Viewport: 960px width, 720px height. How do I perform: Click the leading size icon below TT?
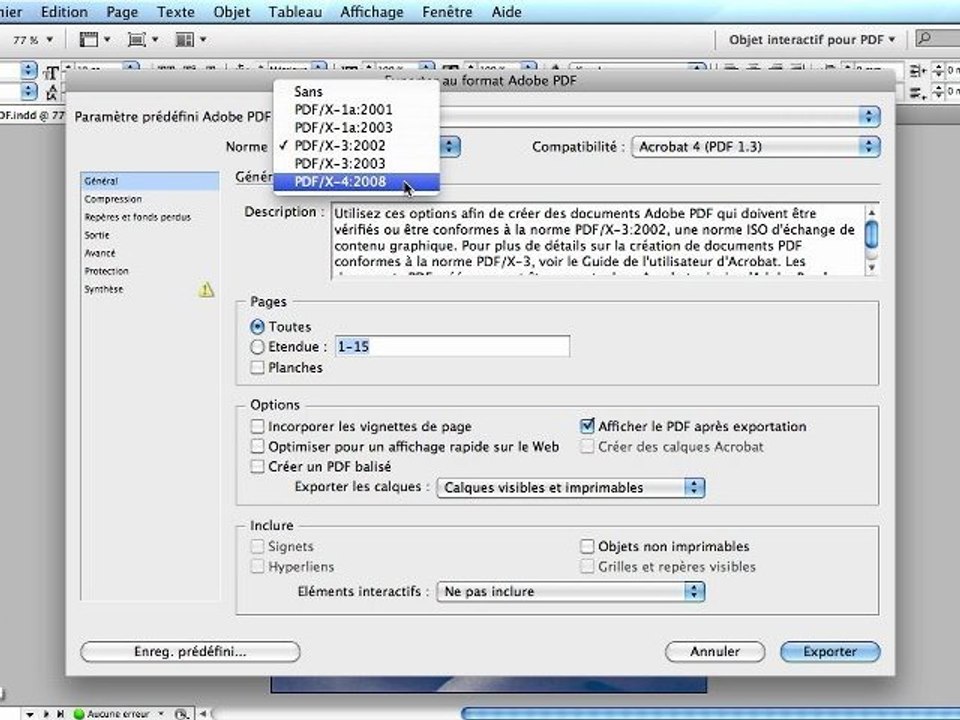click(51, 92)
